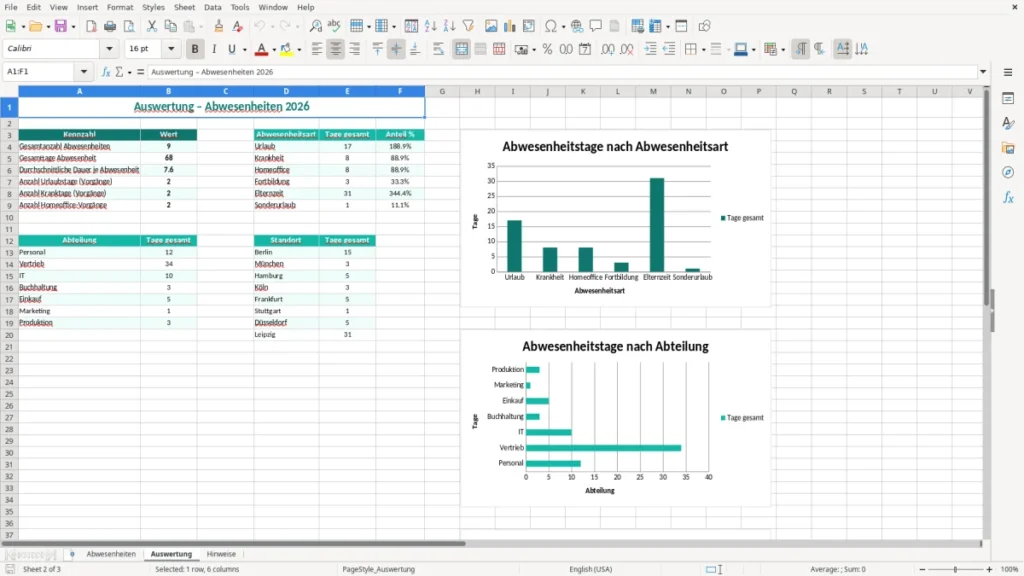Increase indent icon
The width and height of the screenshot is (1024, 576).
(x=650, y=49)
